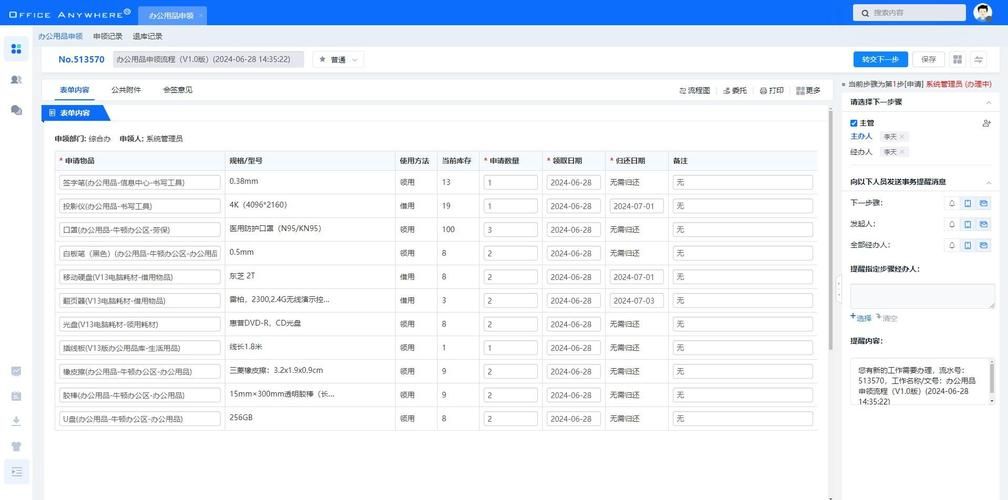Viewport: 1008px width, 500px height.
Task: Open 领取日期 picker for U盘 row
Action: (573, 419)
